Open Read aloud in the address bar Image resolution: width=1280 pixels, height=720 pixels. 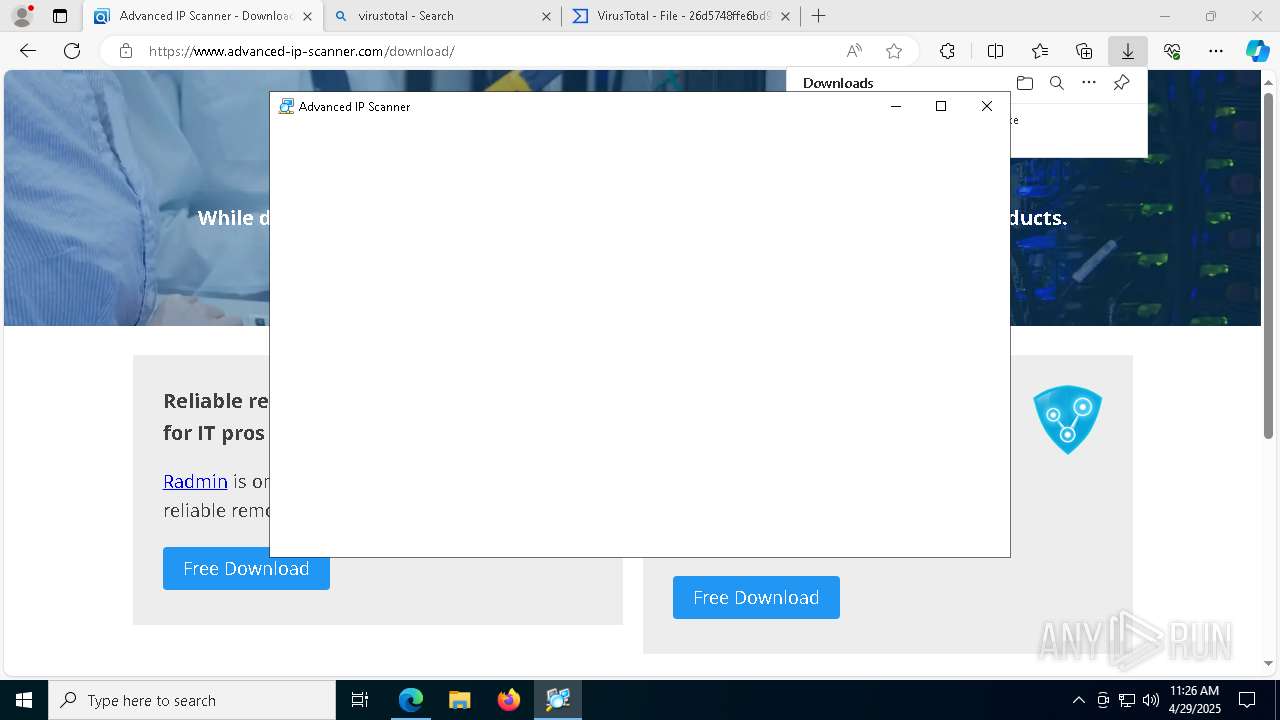click(x=854, y=51)
